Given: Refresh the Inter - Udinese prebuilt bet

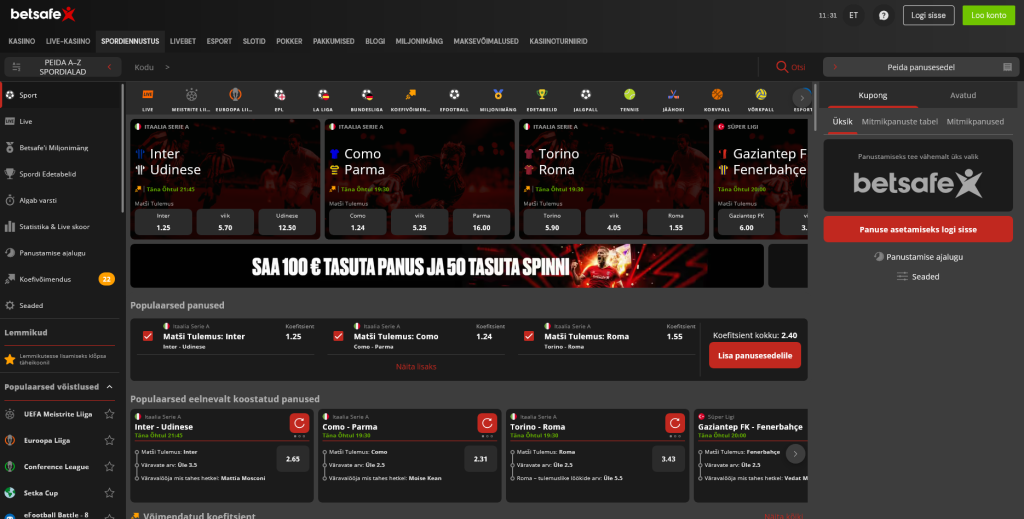Looking at the screenshot, I should (299, 423).
